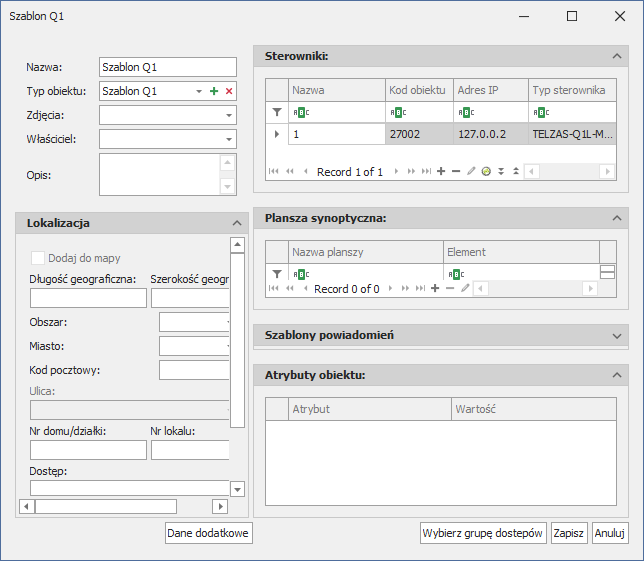This screenshot has width=644, height=561.
Task: Click green round icon in Sterowniki navigator
Action: [x=486, y=171]
